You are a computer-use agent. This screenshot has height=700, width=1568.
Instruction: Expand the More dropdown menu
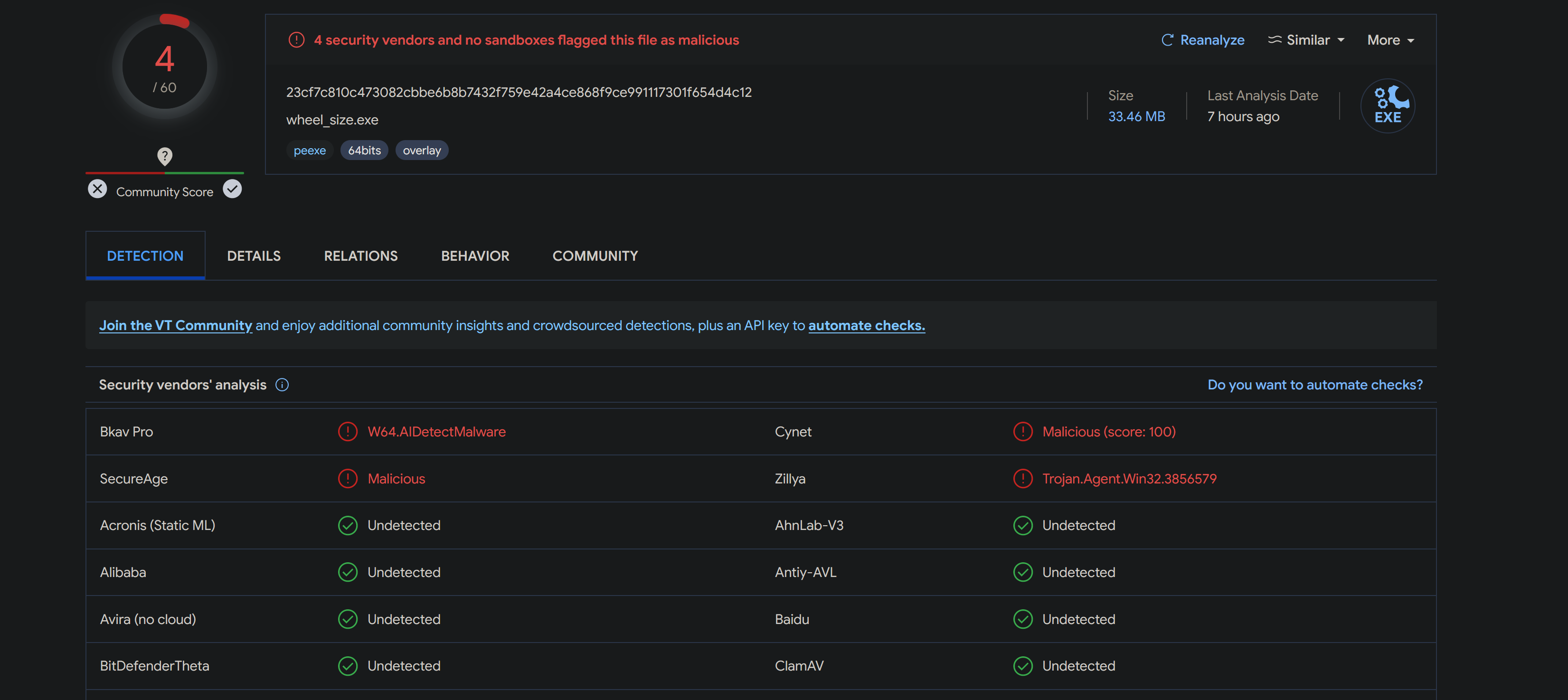(1390, 40)
